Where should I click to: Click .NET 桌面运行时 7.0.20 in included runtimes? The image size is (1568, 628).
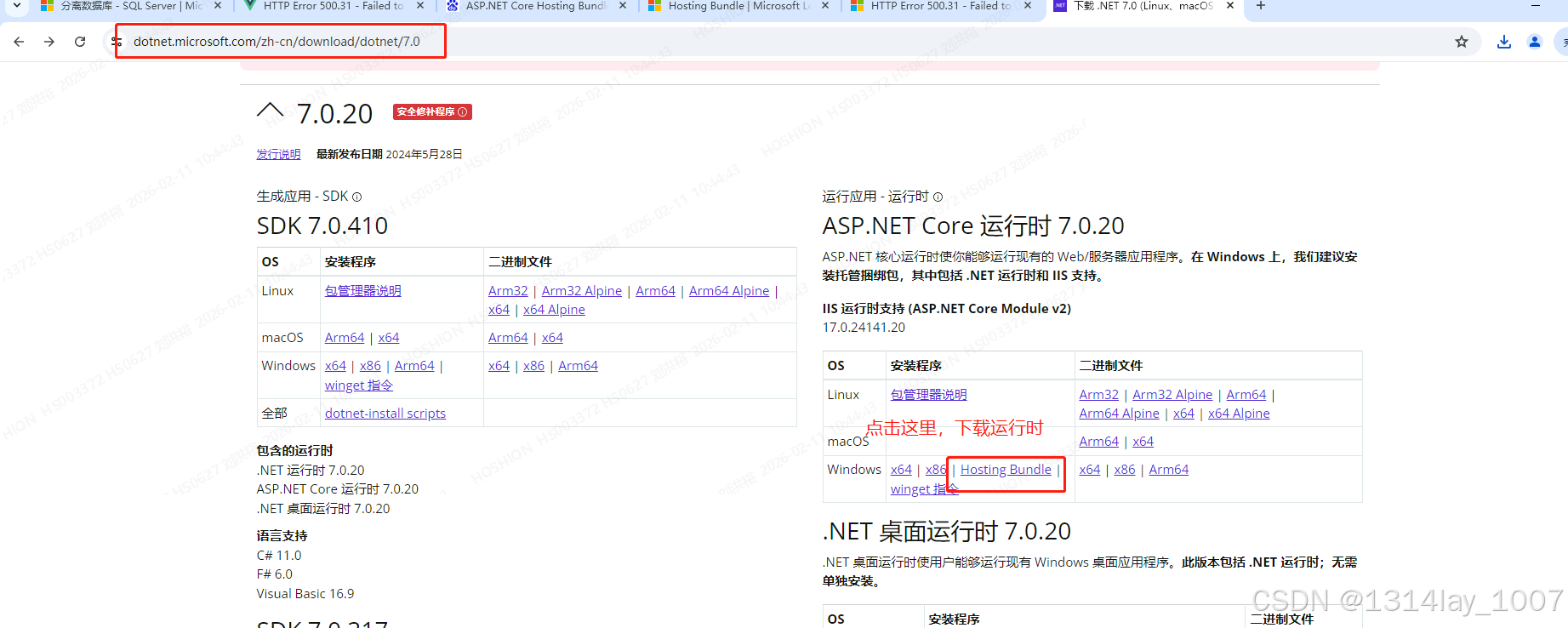click(323, 509)
